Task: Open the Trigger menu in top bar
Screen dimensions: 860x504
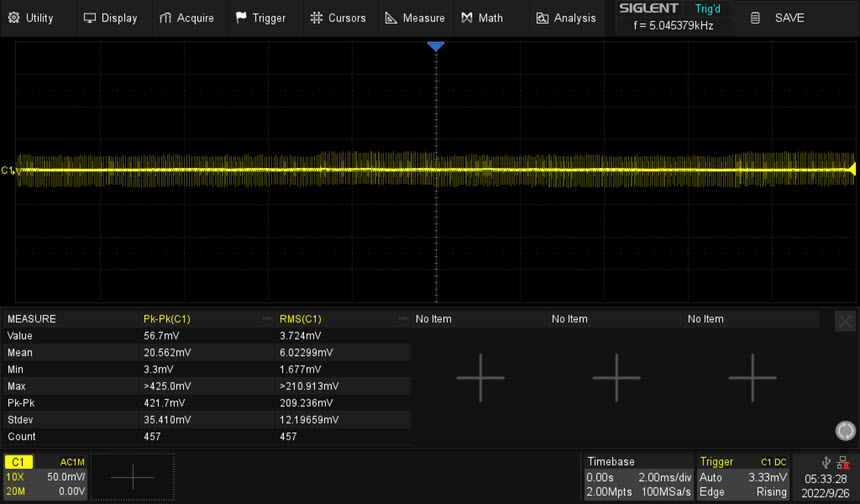Action: coord(260,18)
